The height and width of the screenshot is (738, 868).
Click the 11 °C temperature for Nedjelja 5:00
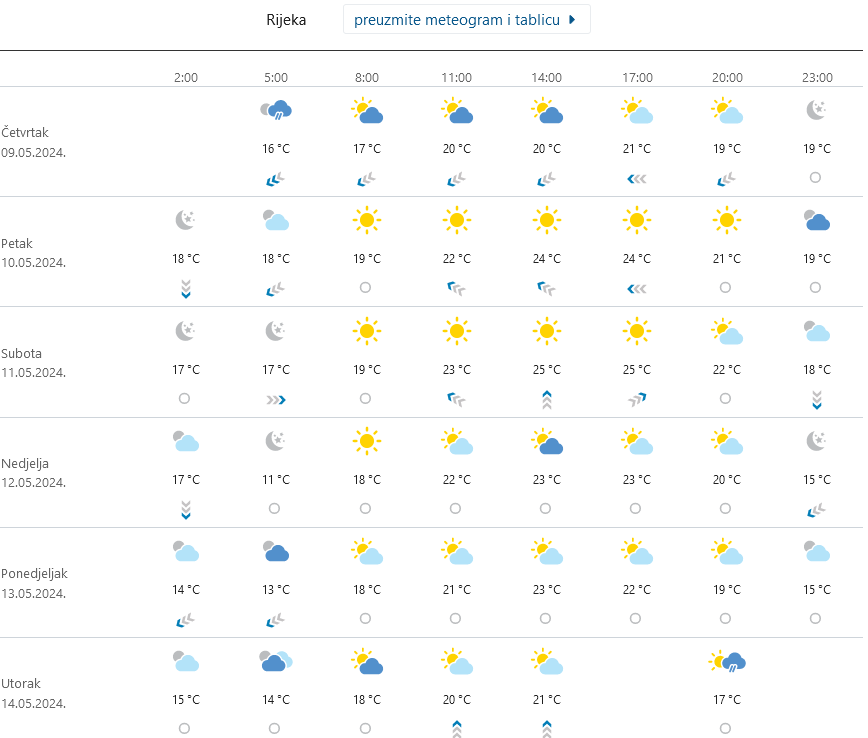[276, 479]
